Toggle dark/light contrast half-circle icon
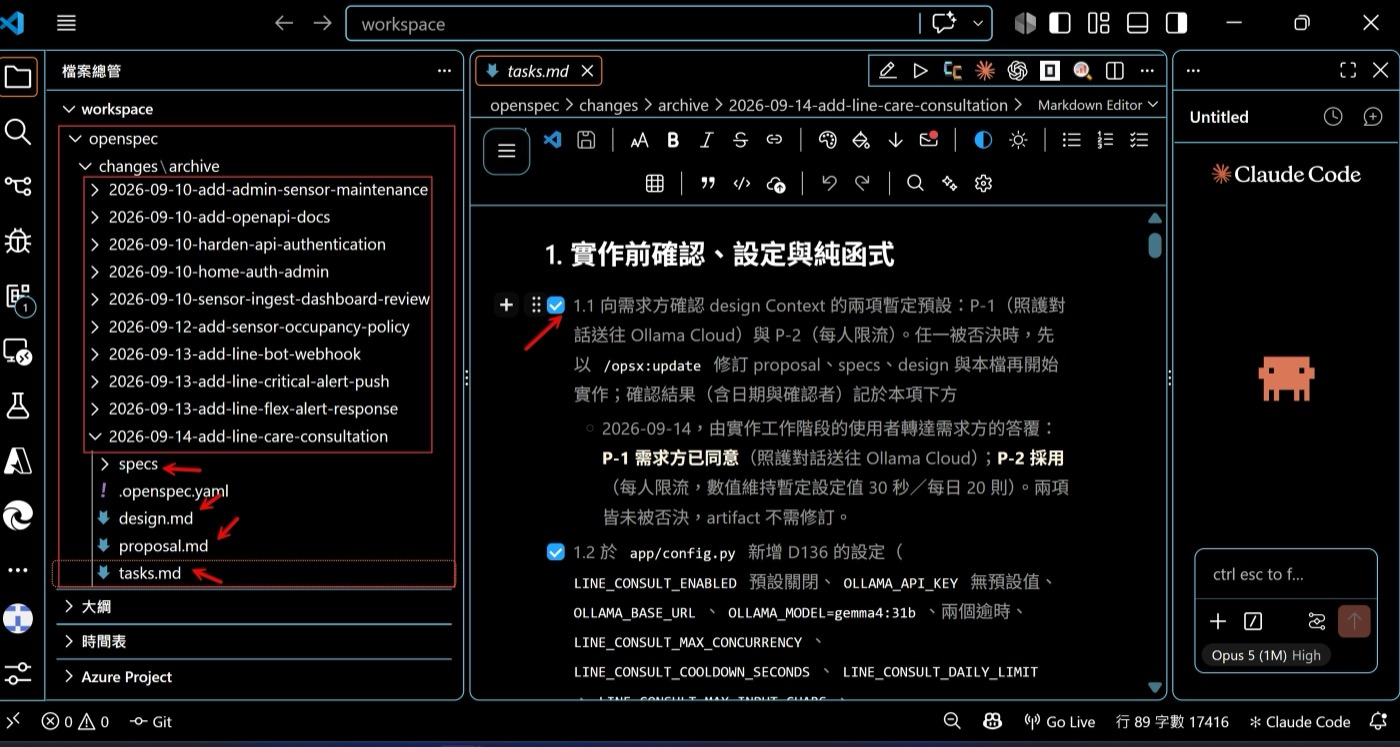Image resolution: width=1400 pixels, height=747 pixels. (x=983, y=140)
